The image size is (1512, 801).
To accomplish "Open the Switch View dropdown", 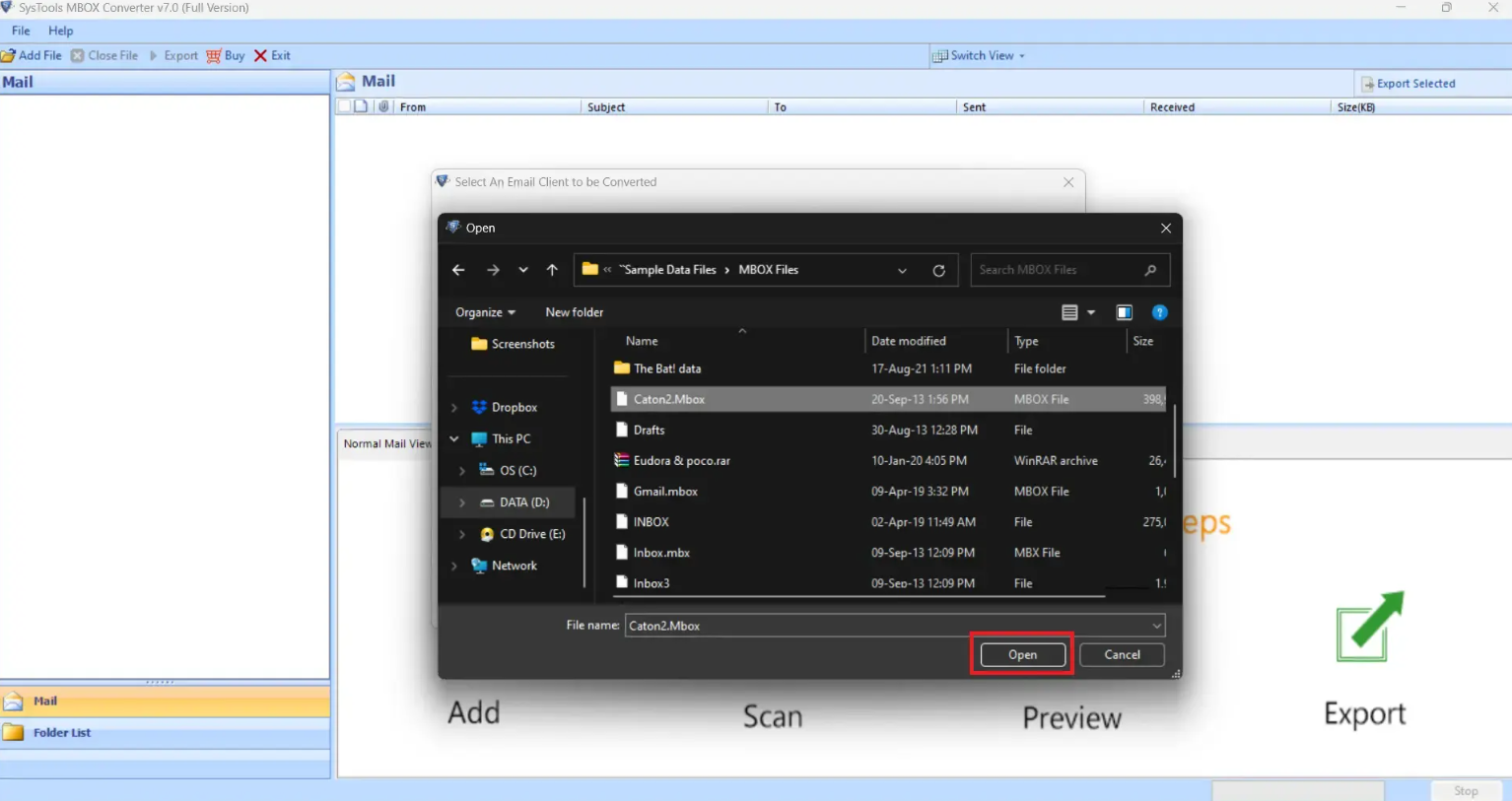I will [981, 56].
